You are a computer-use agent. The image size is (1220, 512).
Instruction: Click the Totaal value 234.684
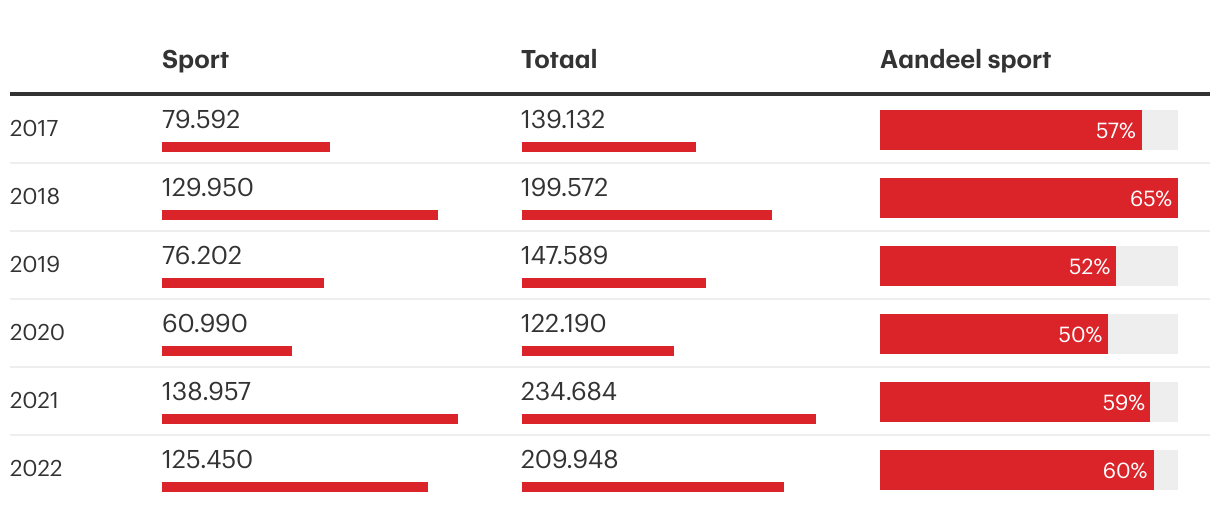point(569,392)
